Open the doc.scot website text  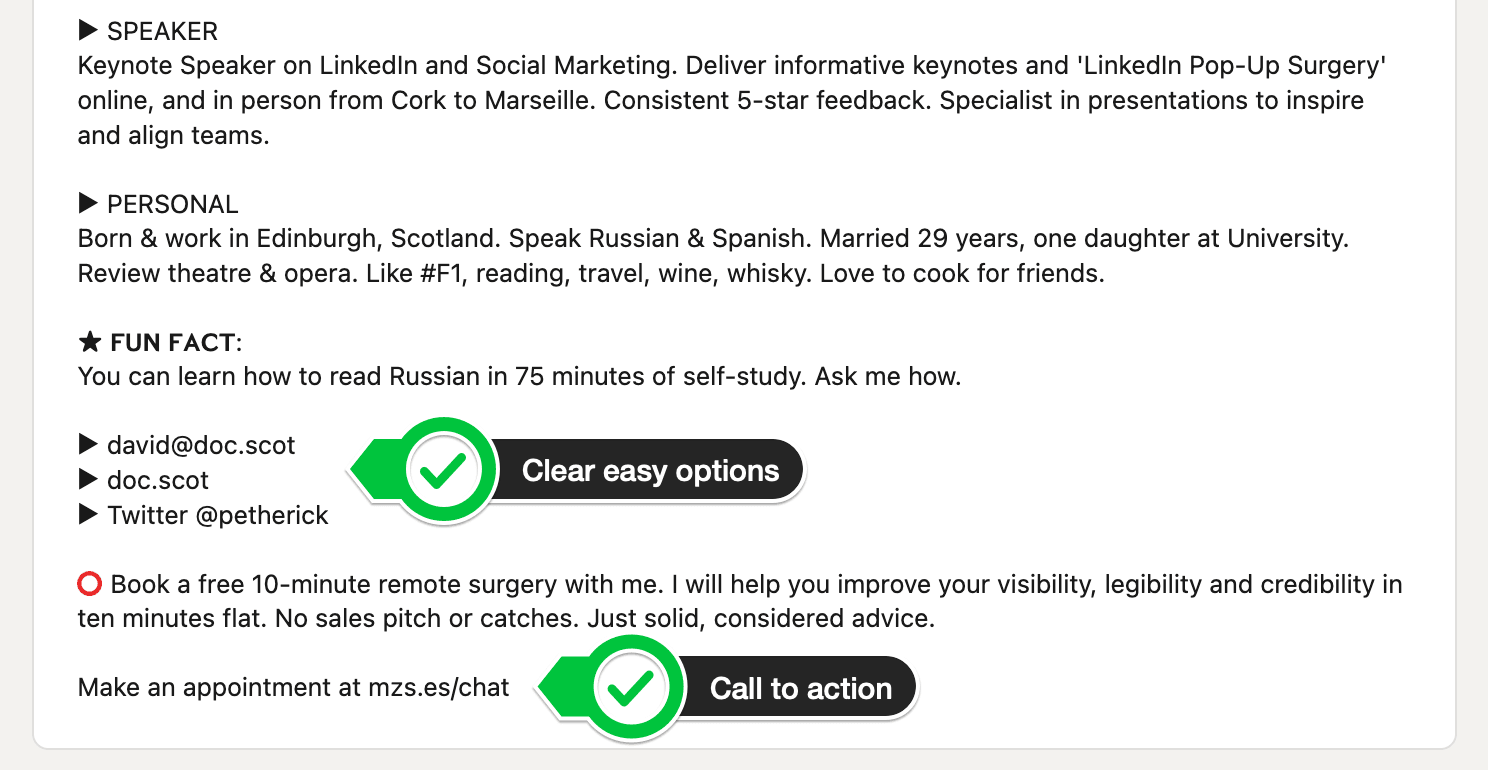158,480
